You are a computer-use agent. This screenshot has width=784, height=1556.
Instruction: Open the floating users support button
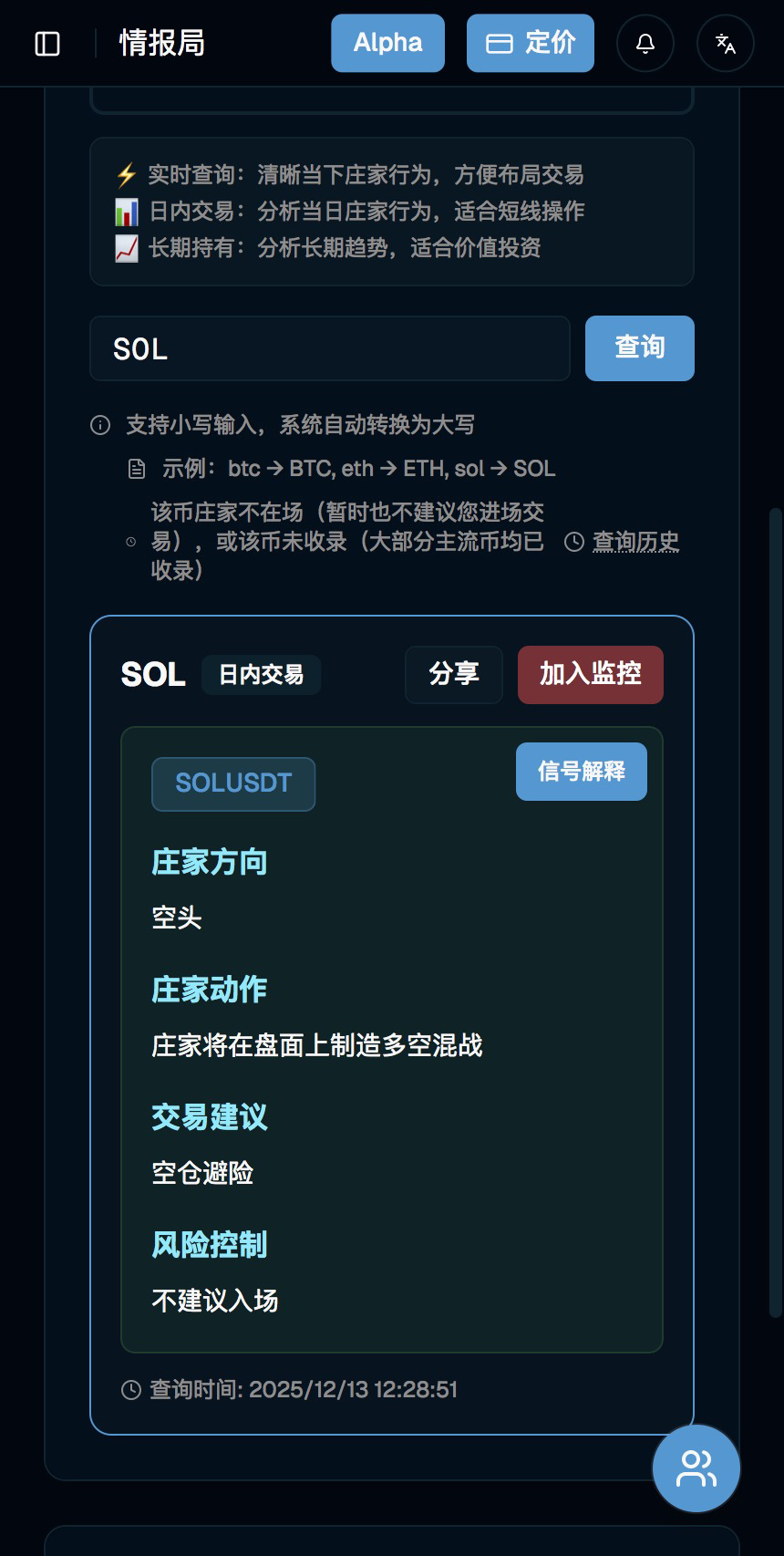696,1468
